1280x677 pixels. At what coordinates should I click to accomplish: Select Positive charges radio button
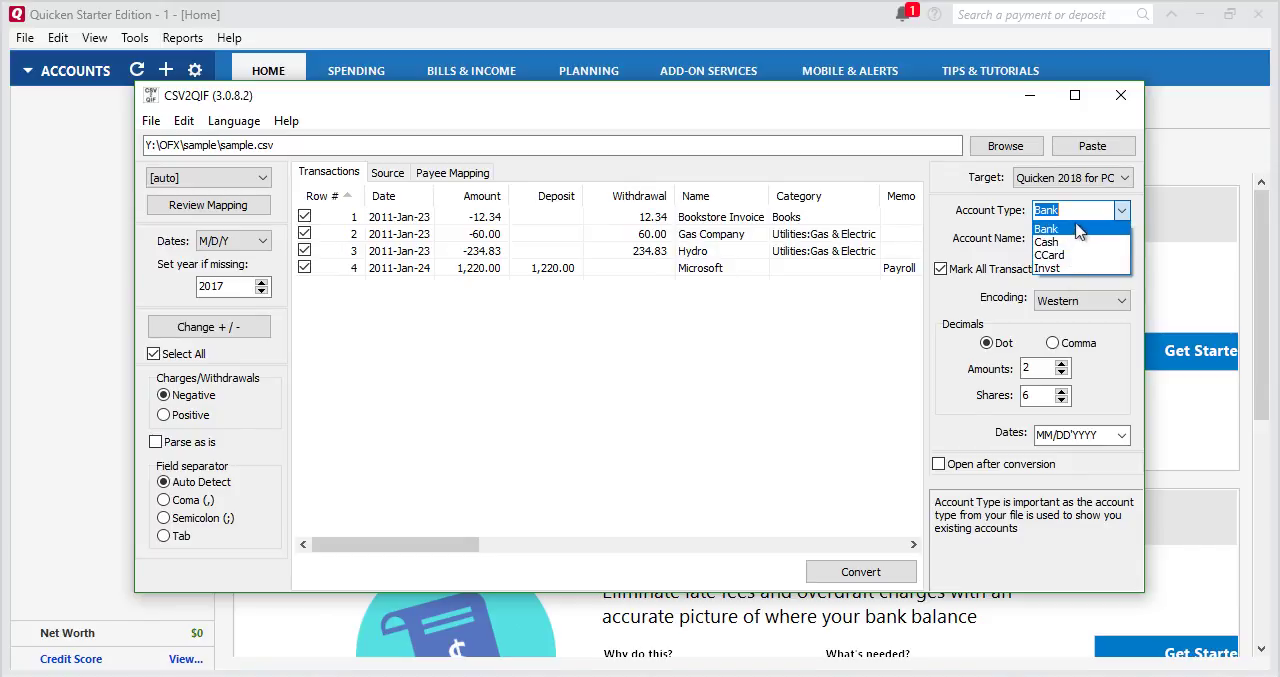coord(163,414)
